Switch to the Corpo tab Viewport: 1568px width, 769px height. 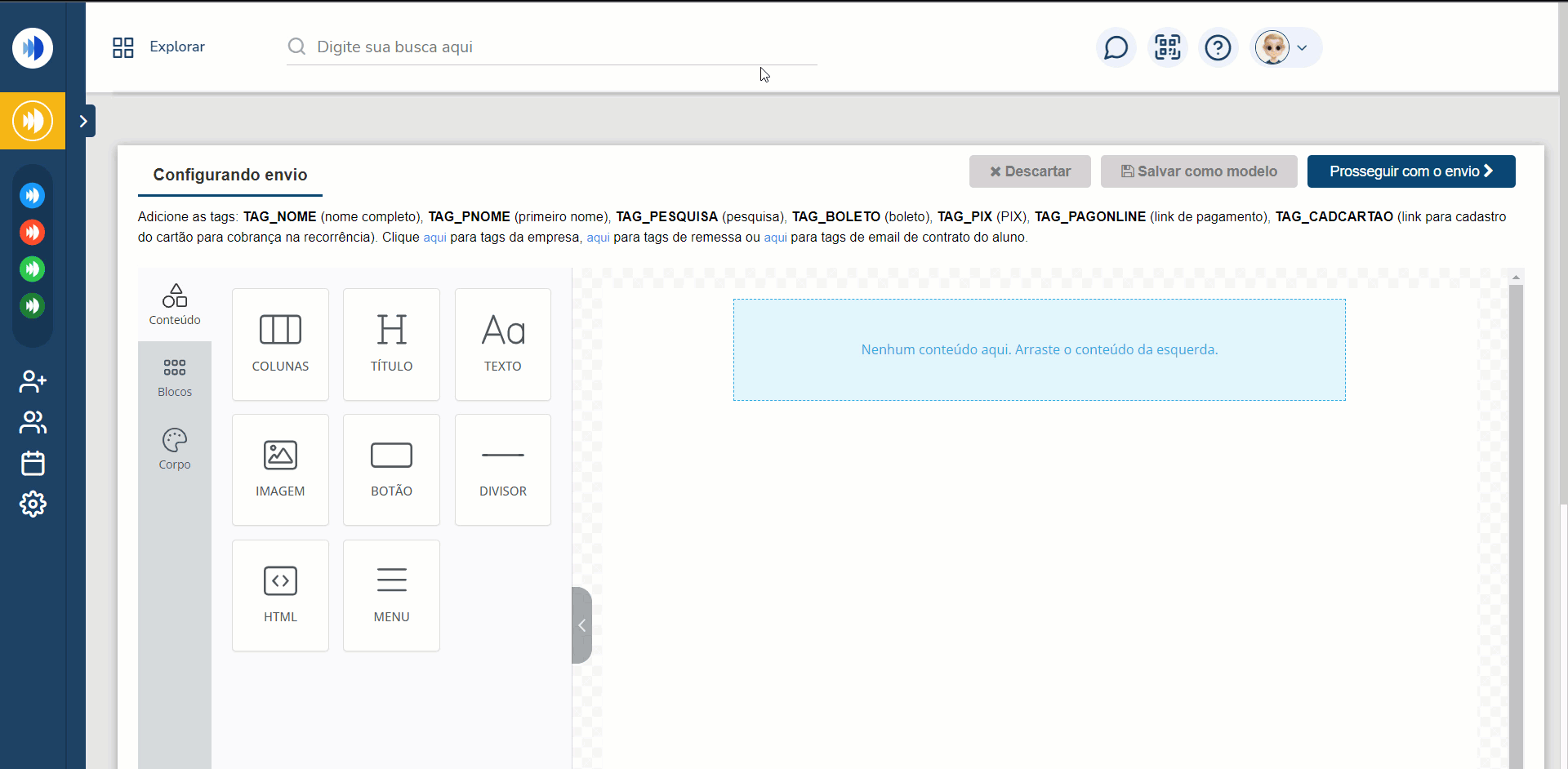point(175,449)
